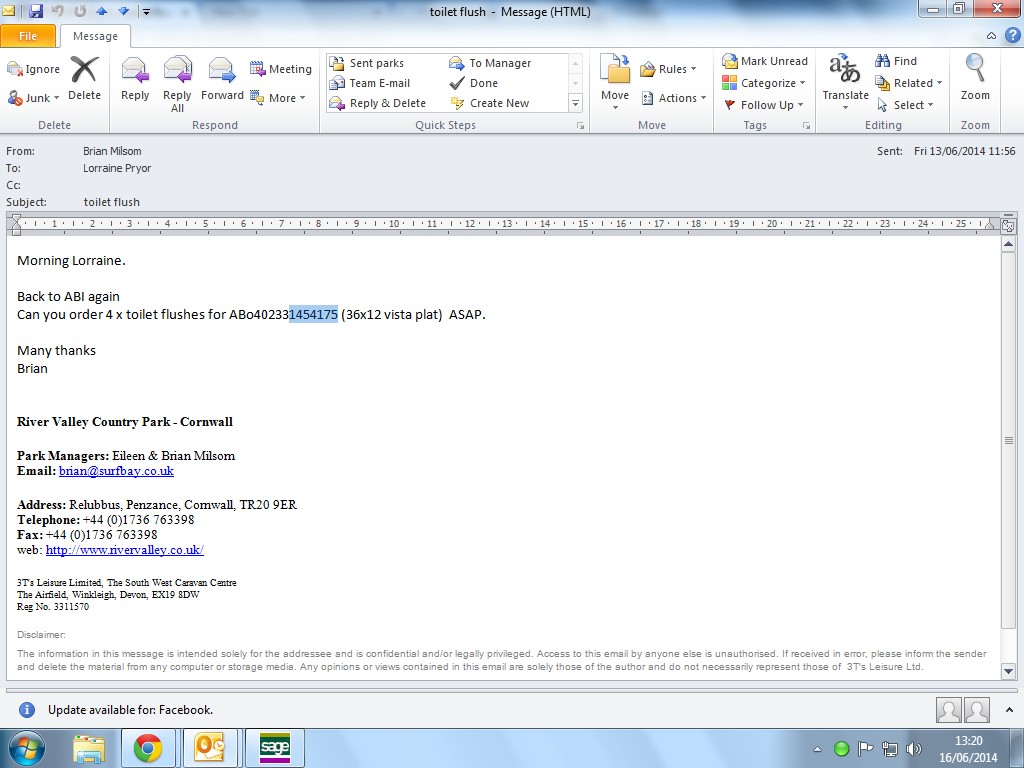1024x768 pixels.
Task: Expand the People Pane arrow
Action: (1010, 710)
